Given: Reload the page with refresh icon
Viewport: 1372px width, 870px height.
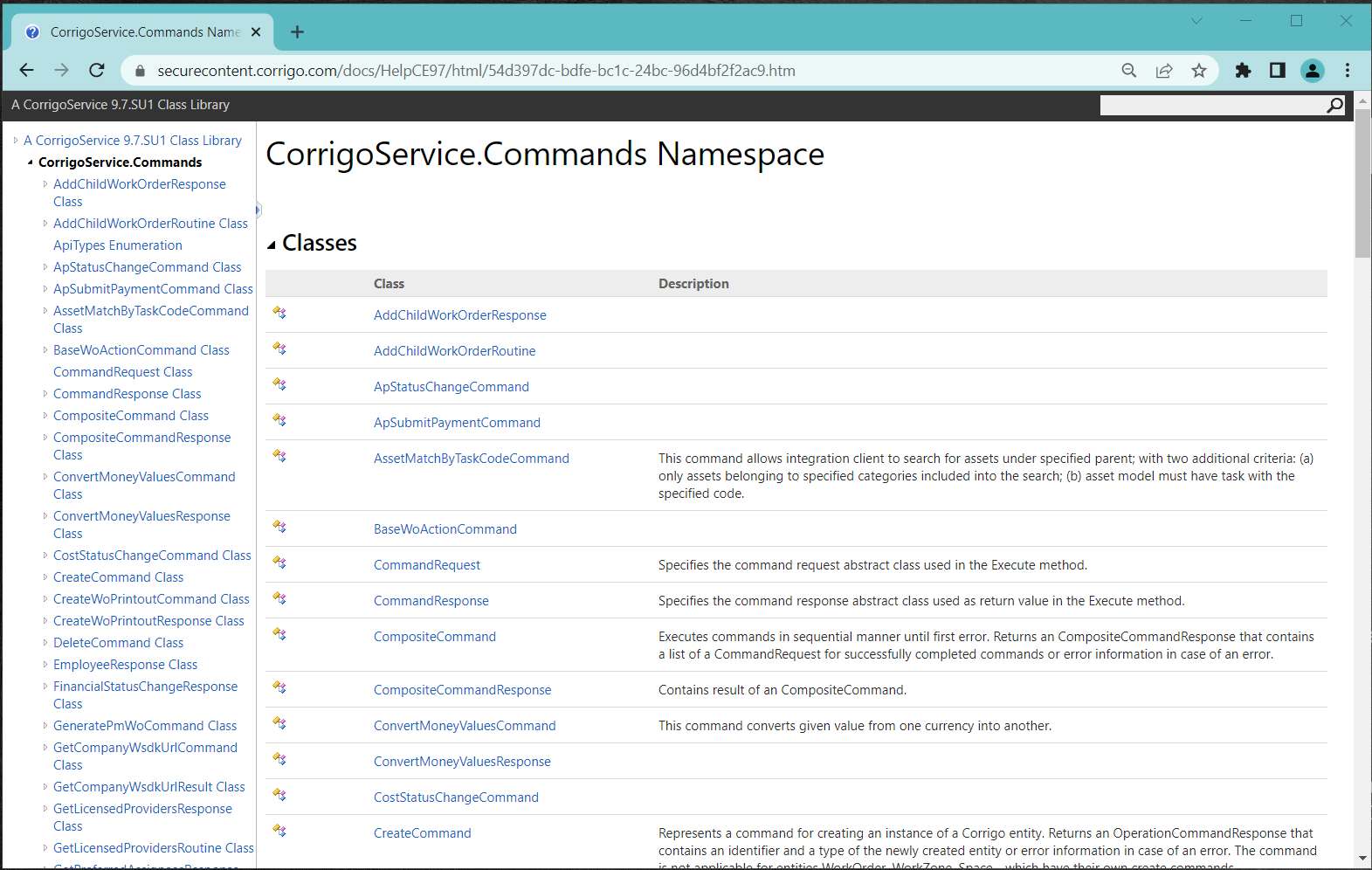Looking at the screenshot, I should point(97,70).
